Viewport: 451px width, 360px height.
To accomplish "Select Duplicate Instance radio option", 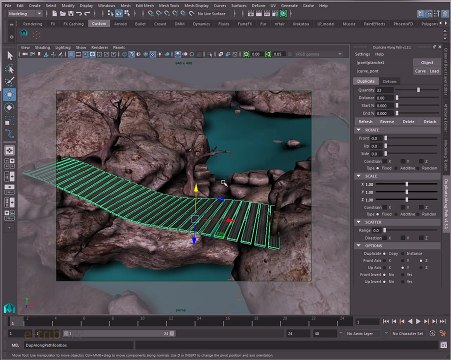I will point(403,254).
